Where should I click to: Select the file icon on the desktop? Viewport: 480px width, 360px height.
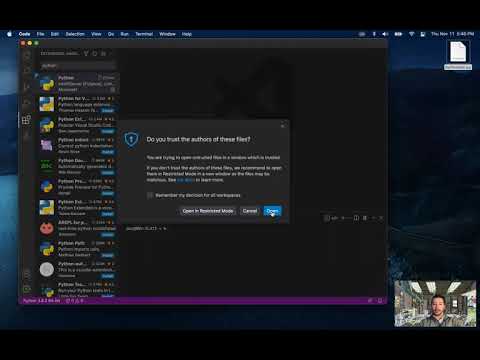click(x=458, y=55)
